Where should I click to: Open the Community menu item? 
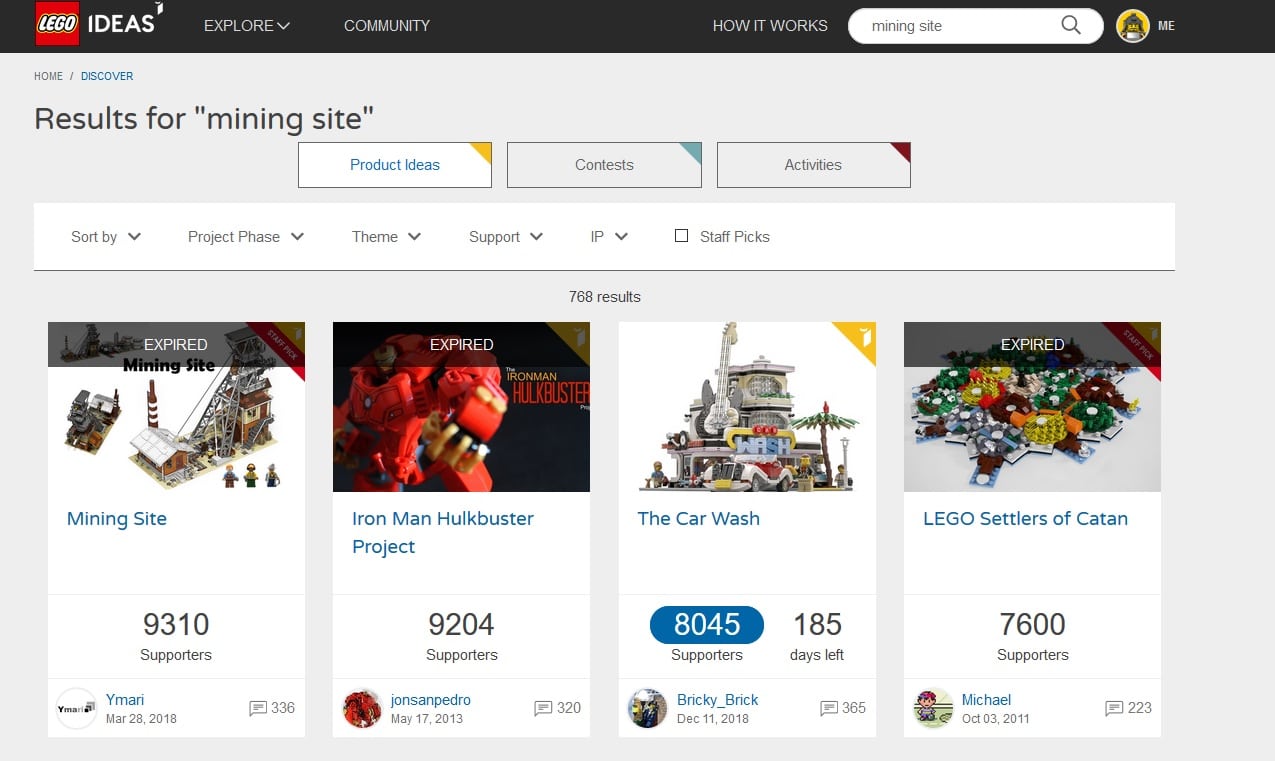pos(387,26)
